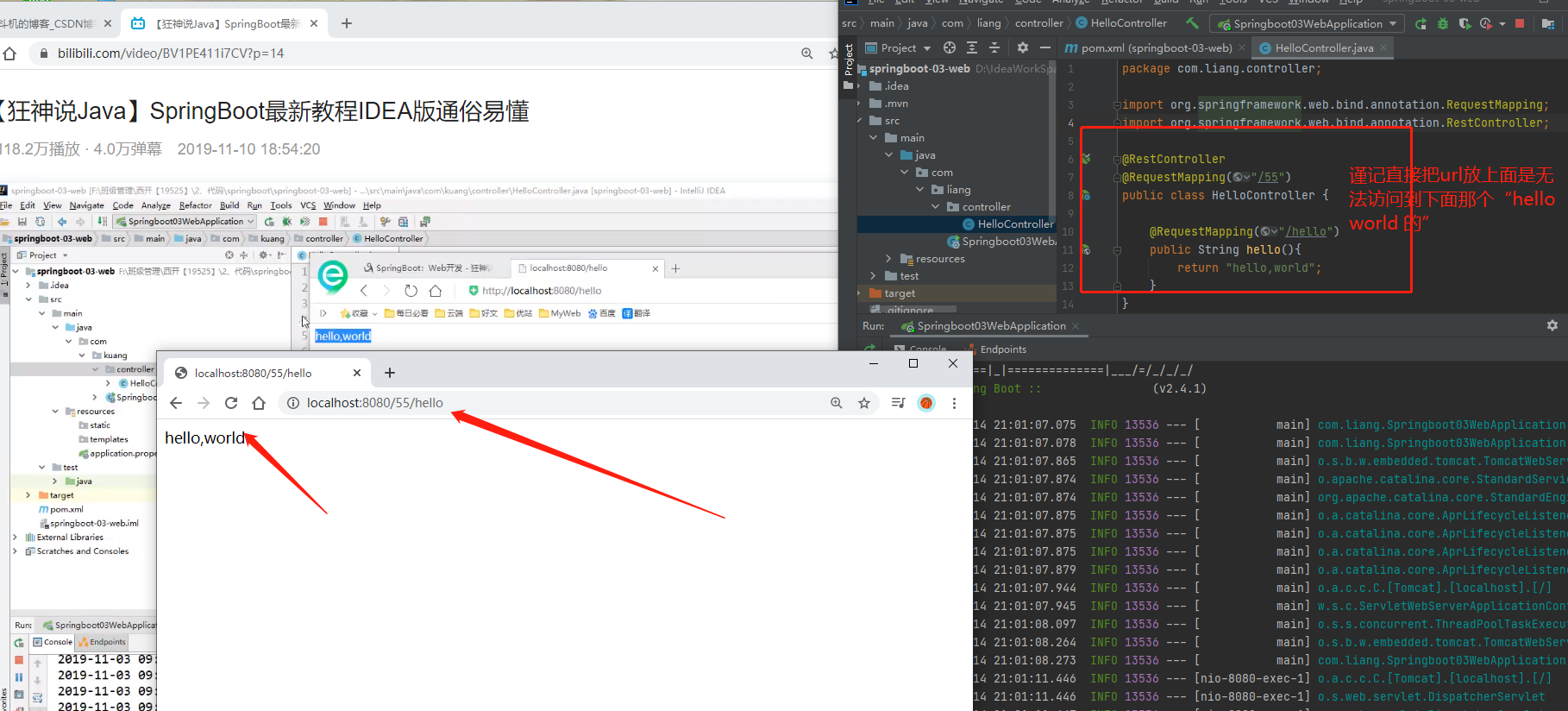Close the HelloController.java editor tab
The height and width of the screenshot is (711, 1568).
click(x=1383, y=48)
